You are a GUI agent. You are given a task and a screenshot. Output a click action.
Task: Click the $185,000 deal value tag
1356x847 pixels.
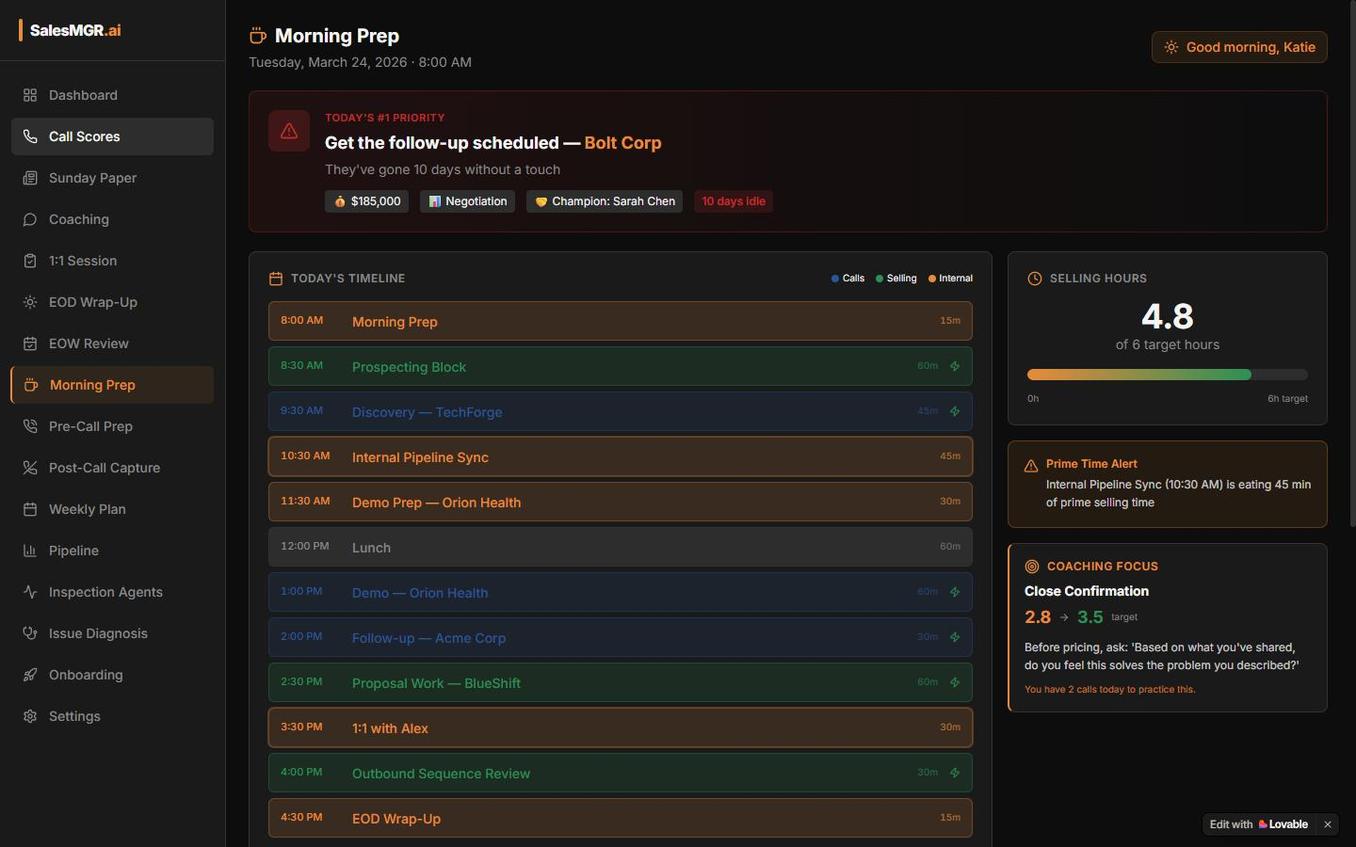pyautogui.click(x=367, y=201)
